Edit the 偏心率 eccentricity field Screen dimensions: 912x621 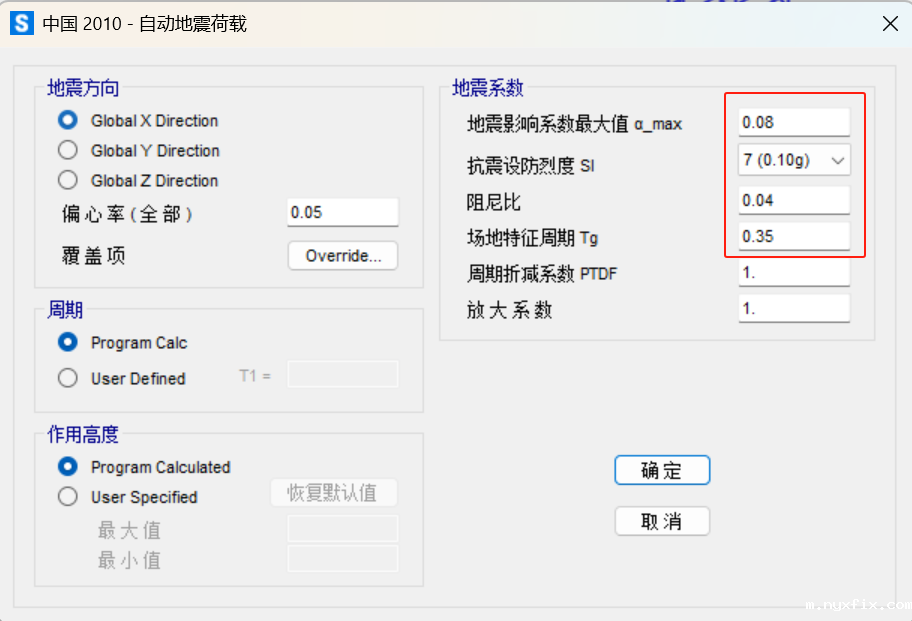coord(342,212)
